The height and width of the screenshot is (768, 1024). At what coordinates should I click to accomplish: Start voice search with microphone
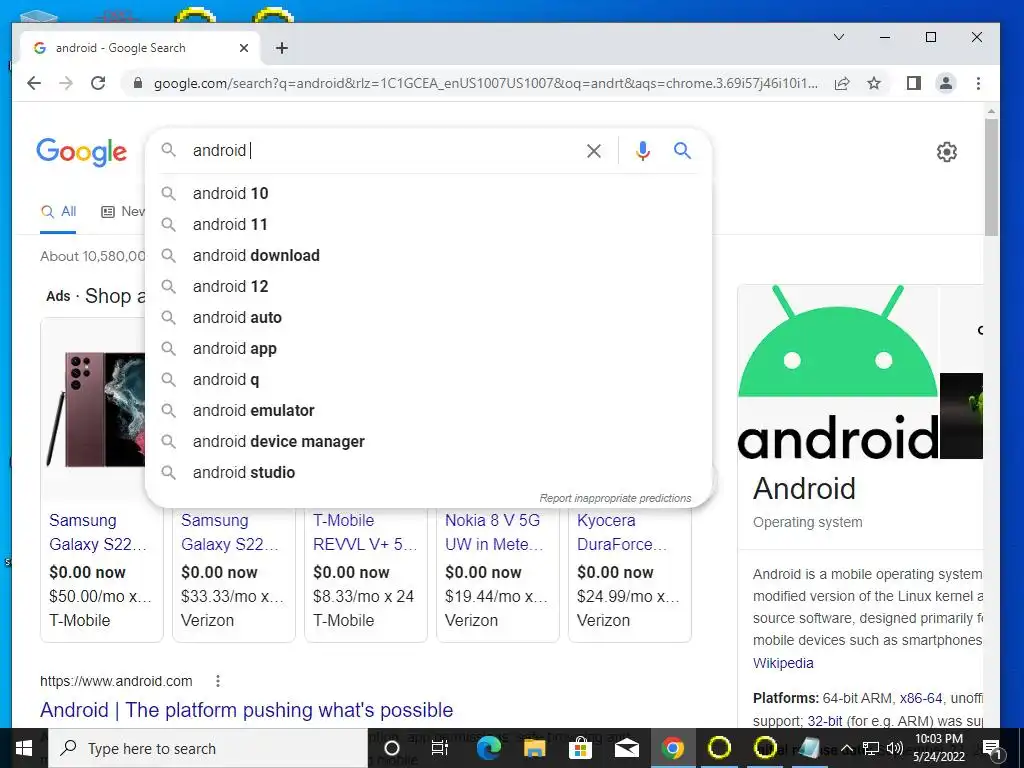[x=643, y=151]
